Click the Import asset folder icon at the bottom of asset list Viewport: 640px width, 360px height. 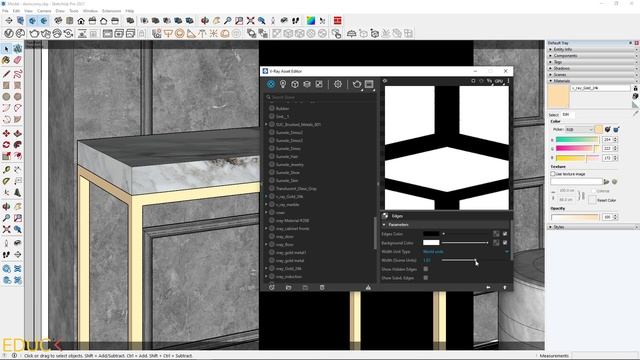point(289,287)
